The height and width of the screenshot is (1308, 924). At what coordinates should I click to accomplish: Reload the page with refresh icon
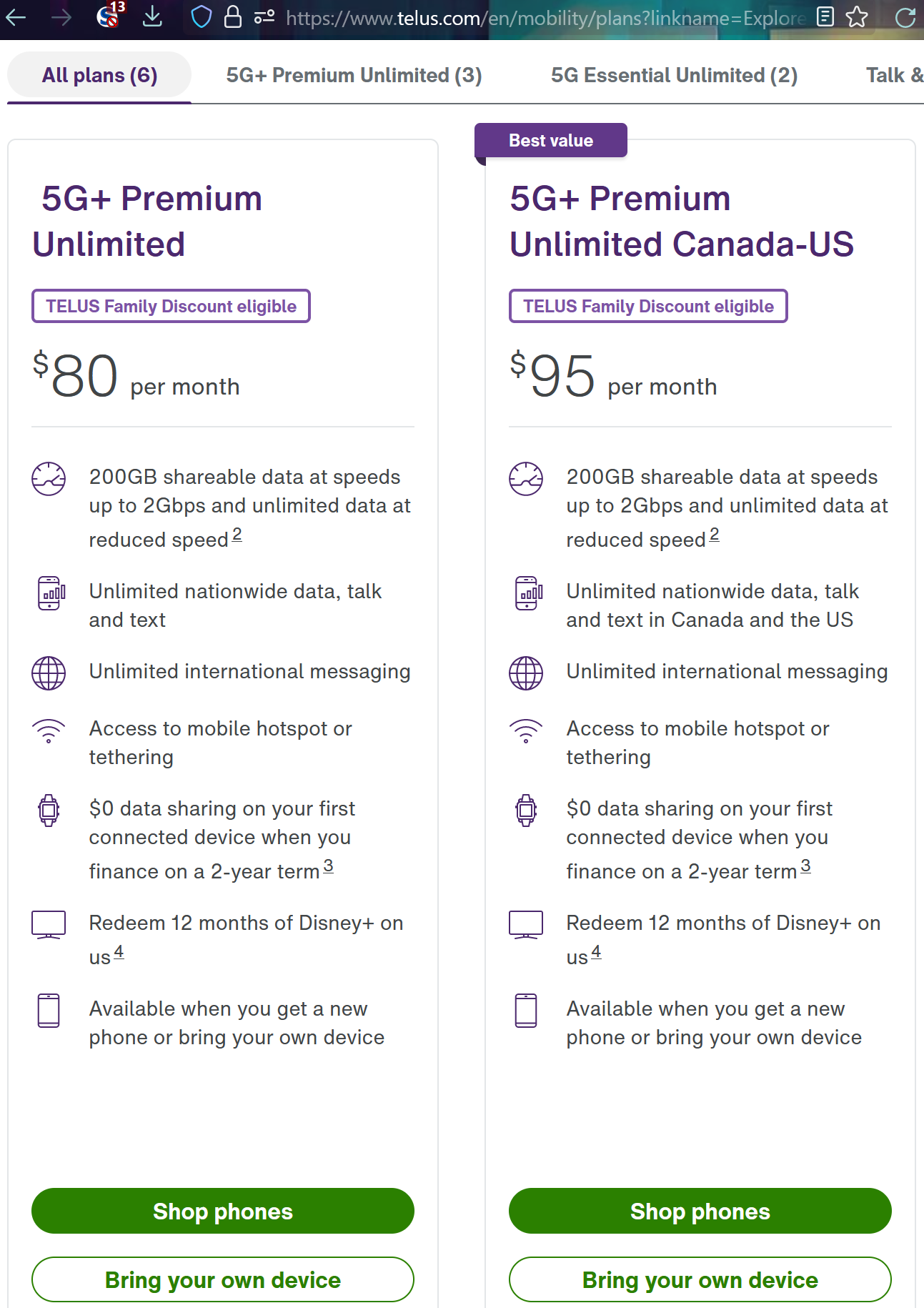click(905, 17)
